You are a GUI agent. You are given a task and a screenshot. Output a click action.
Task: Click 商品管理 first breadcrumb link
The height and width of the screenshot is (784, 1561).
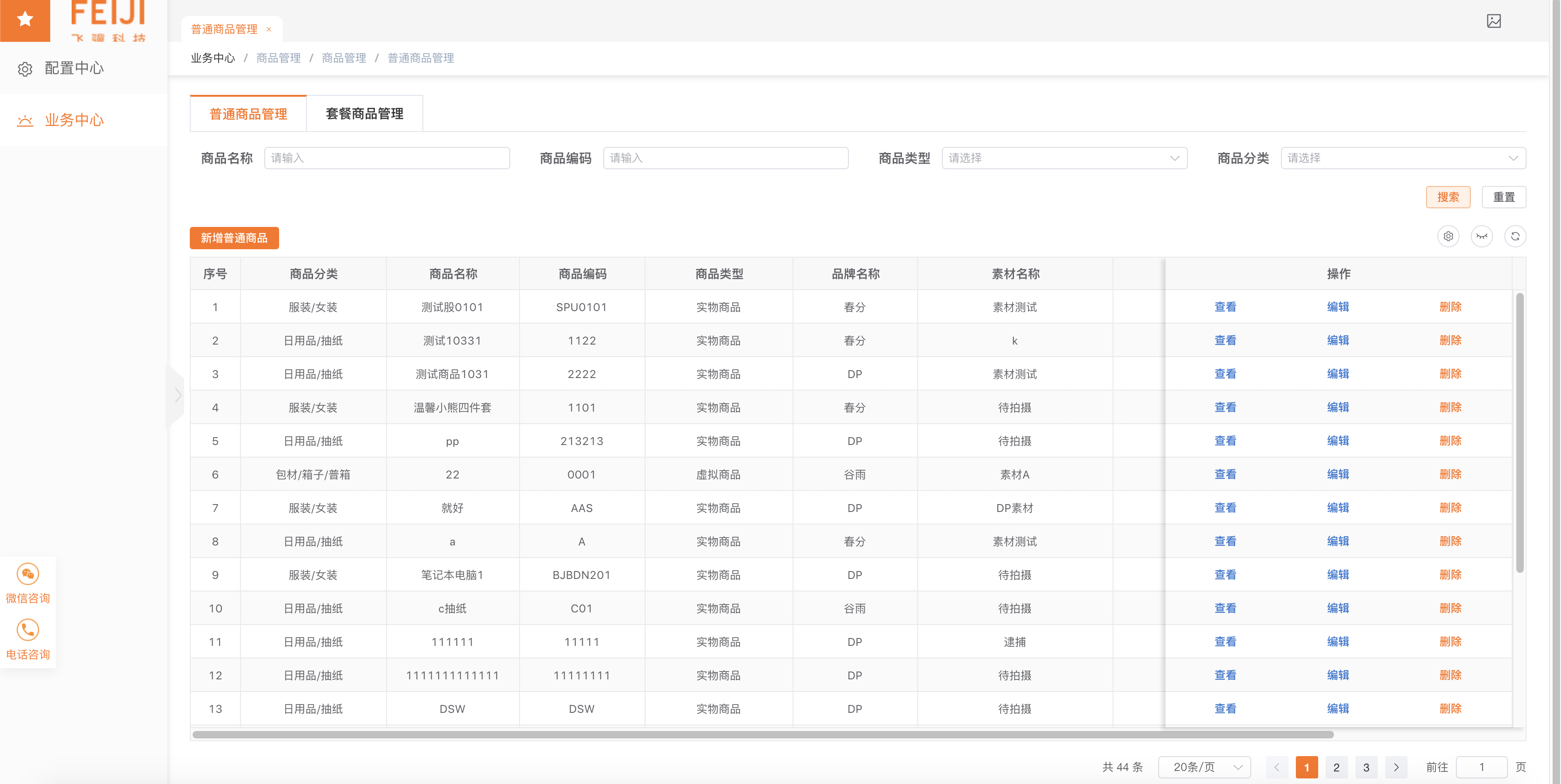[x=279, y=58]
